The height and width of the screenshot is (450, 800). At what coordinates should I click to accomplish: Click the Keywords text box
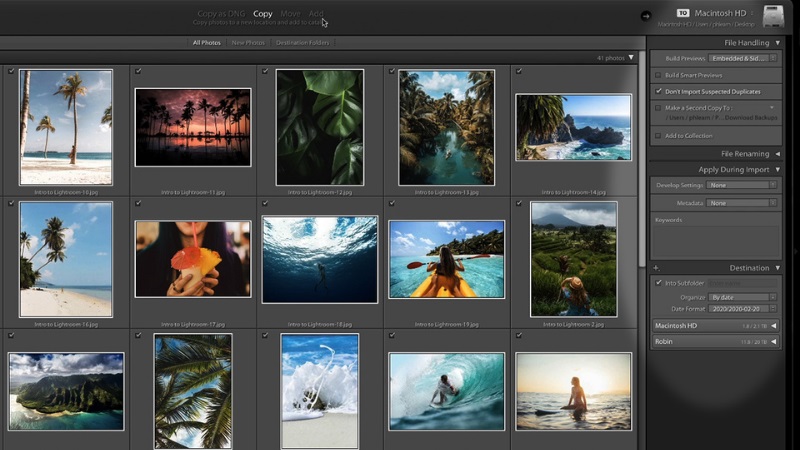(716, 241)
